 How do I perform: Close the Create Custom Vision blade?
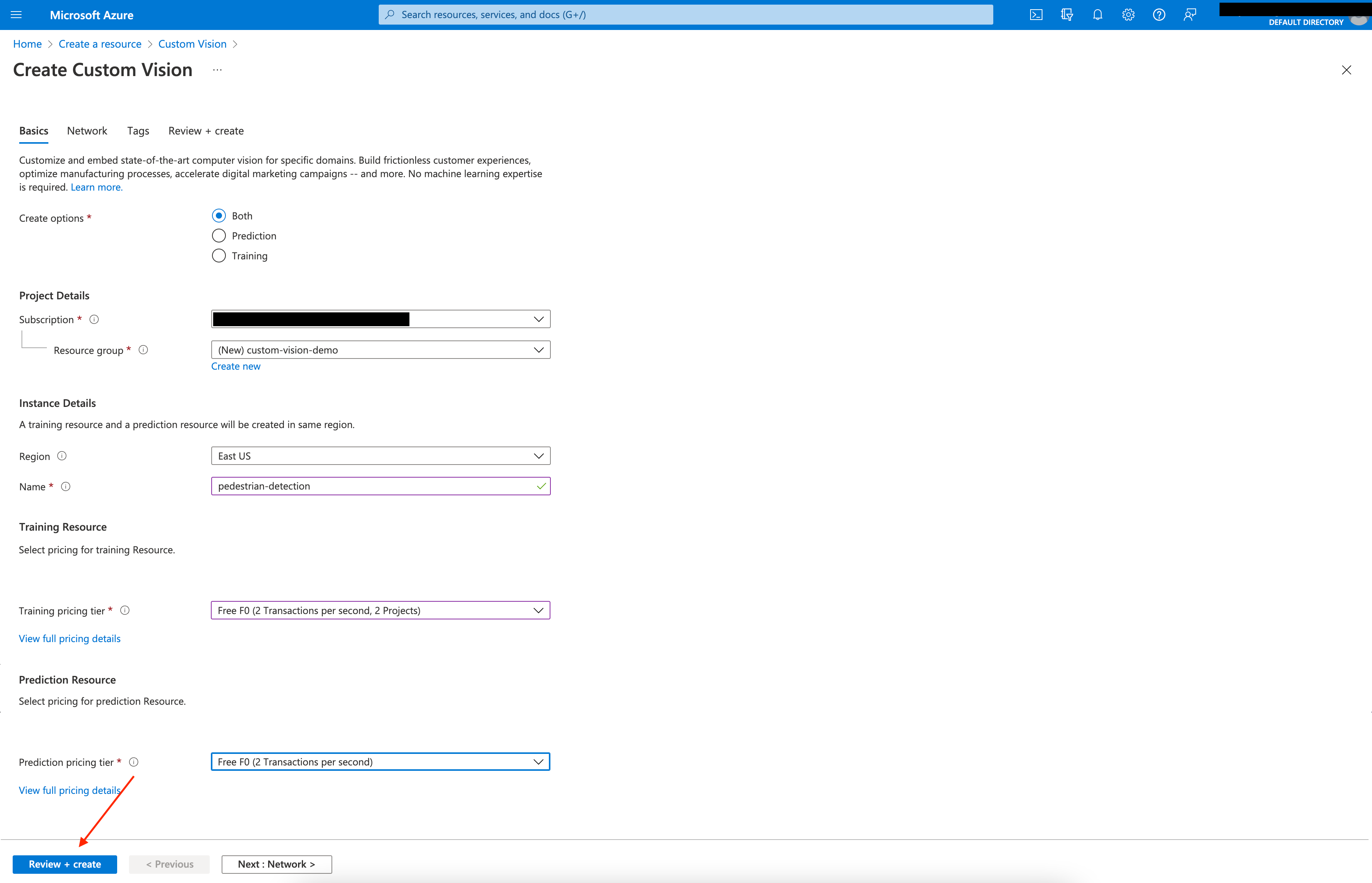pyautogui.click(x=1346, y=70)
